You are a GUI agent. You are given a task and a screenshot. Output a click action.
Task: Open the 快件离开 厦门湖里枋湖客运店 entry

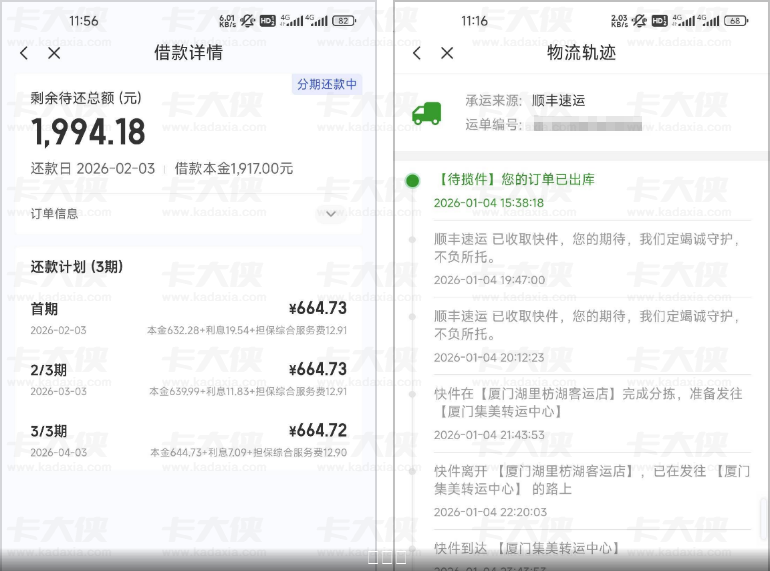592,480
